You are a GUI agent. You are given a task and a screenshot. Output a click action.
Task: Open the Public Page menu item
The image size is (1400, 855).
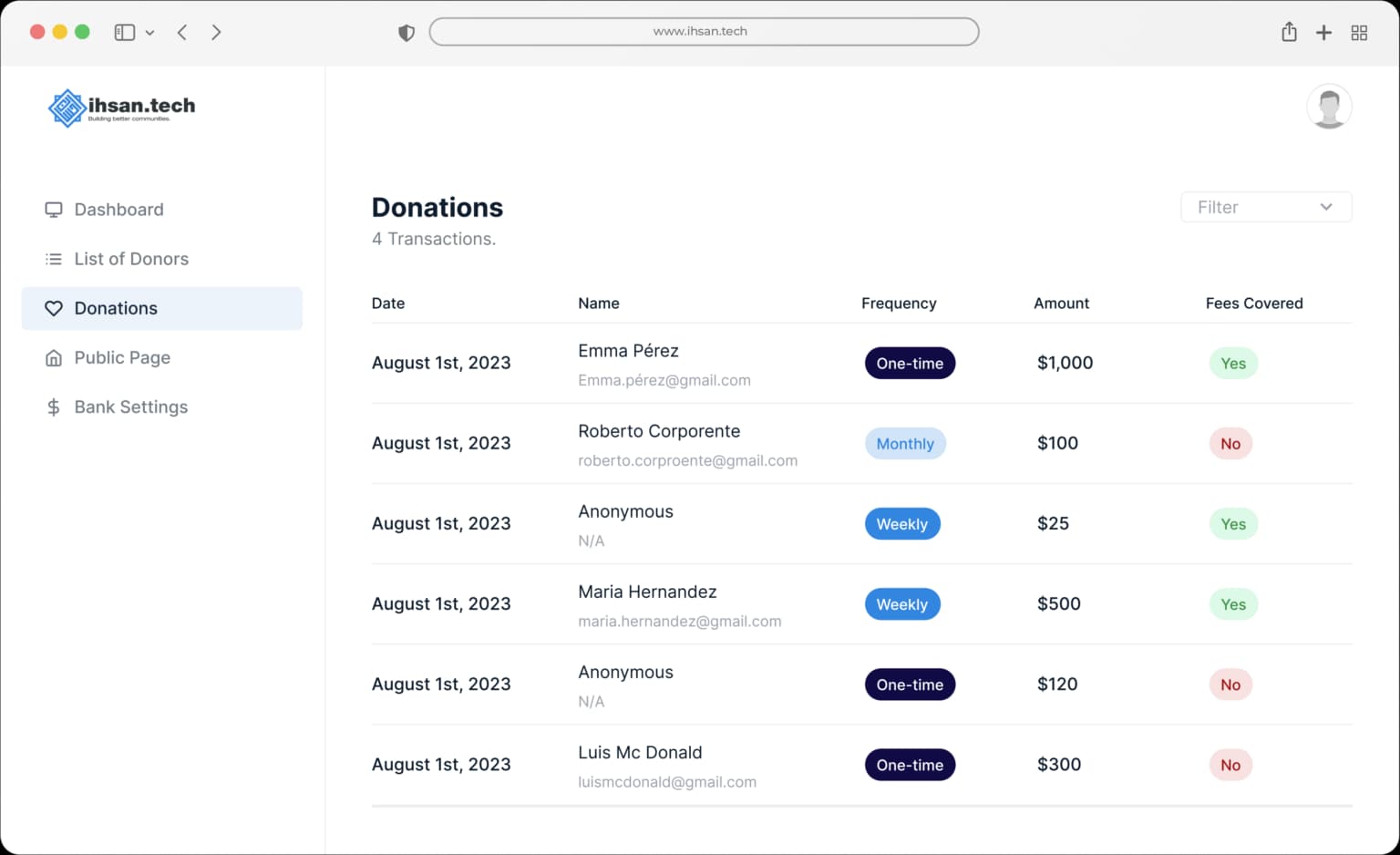[122, 358]
